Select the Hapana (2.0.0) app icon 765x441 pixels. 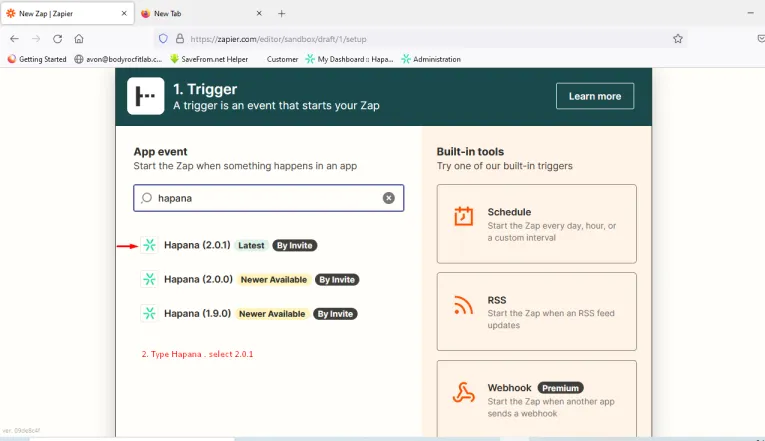coord(149,280)
